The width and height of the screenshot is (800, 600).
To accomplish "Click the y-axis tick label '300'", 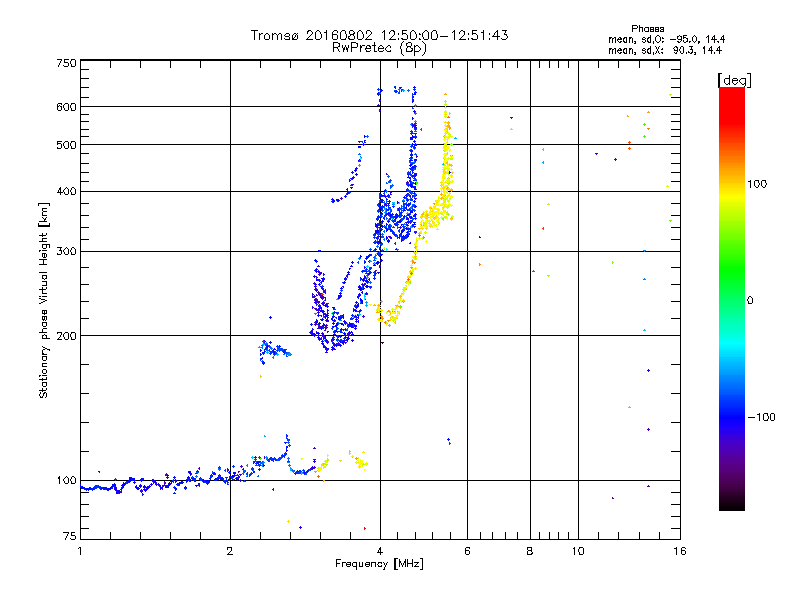I will coord(66,252).
